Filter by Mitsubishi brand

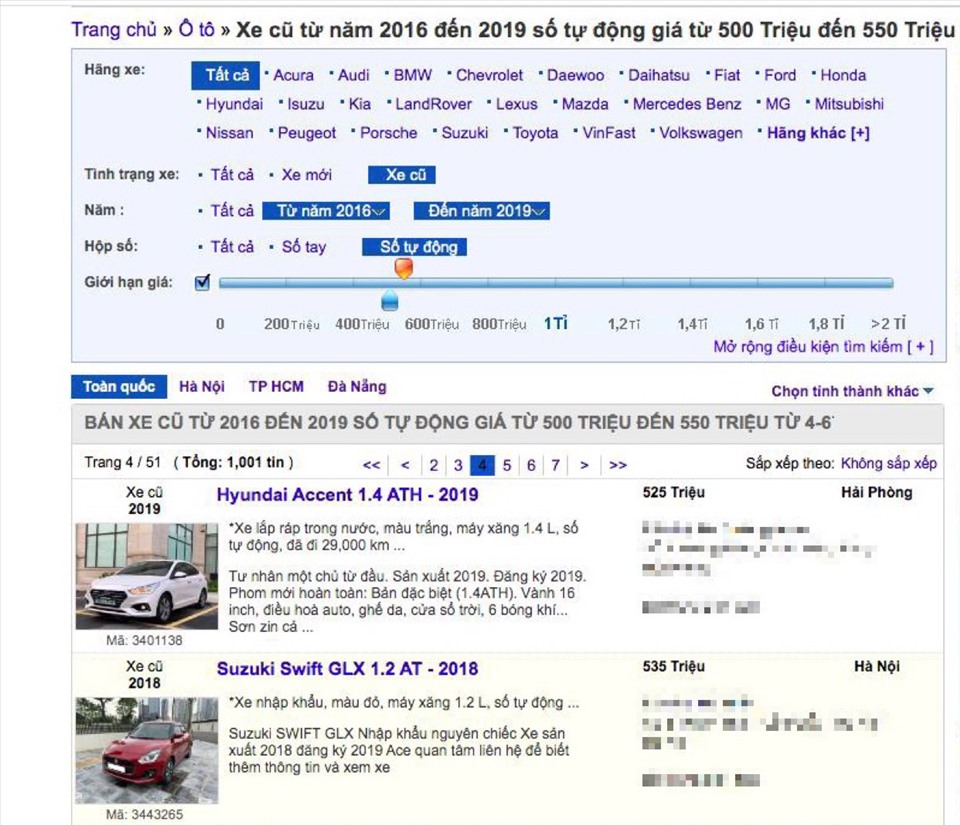pyautogui.click(x=849, y=104)
